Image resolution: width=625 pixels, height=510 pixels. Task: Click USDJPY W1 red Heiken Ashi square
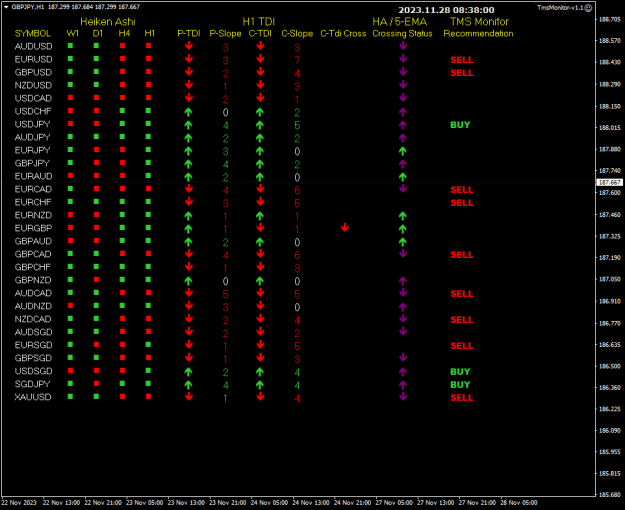71,124
